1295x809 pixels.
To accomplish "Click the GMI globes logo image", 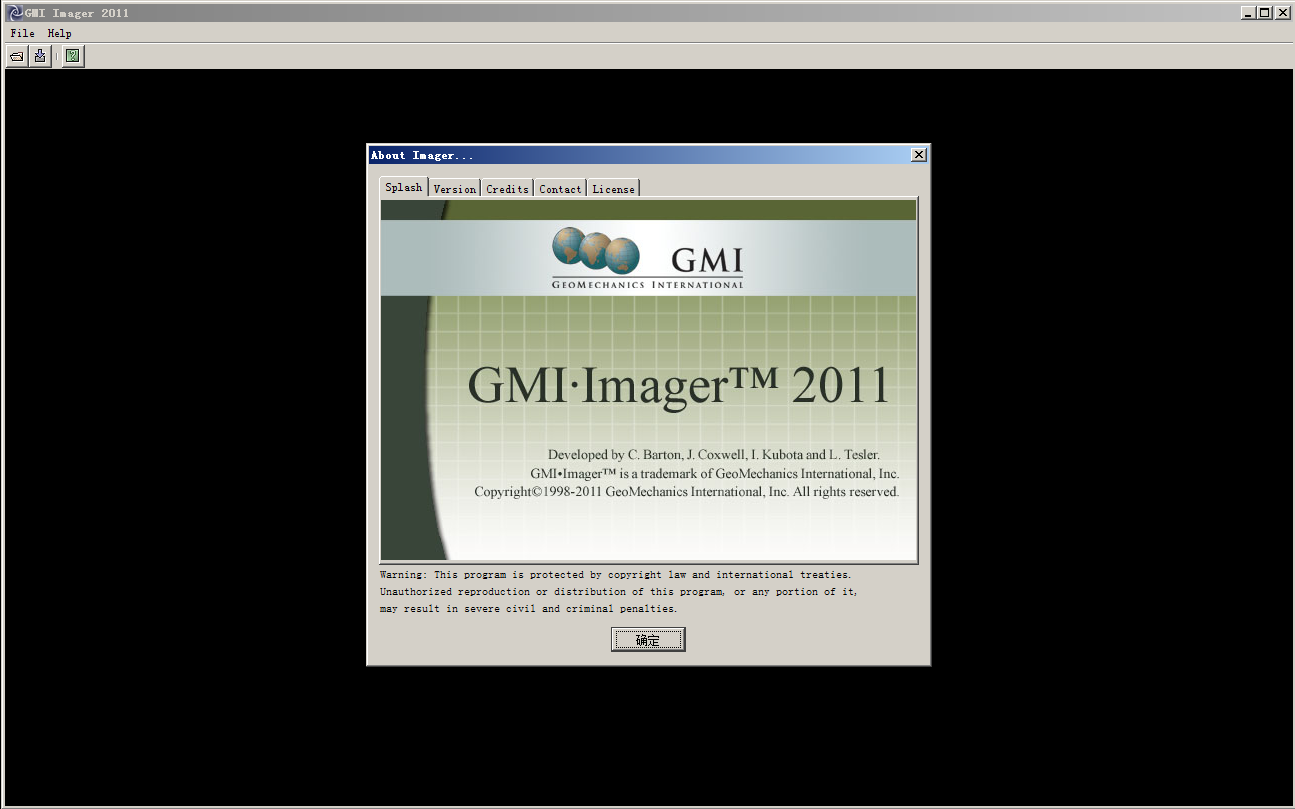I will pyautogui.click(x=596, y=252).
